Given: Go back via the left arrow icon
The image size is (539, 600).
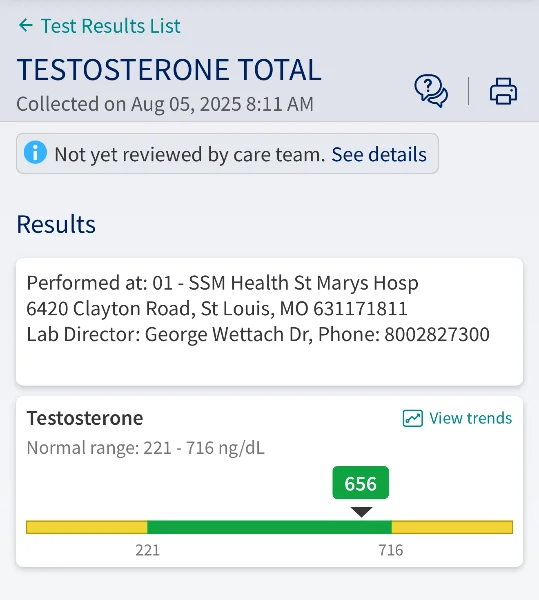Looking at the screenshot, I should pos(26,26).
